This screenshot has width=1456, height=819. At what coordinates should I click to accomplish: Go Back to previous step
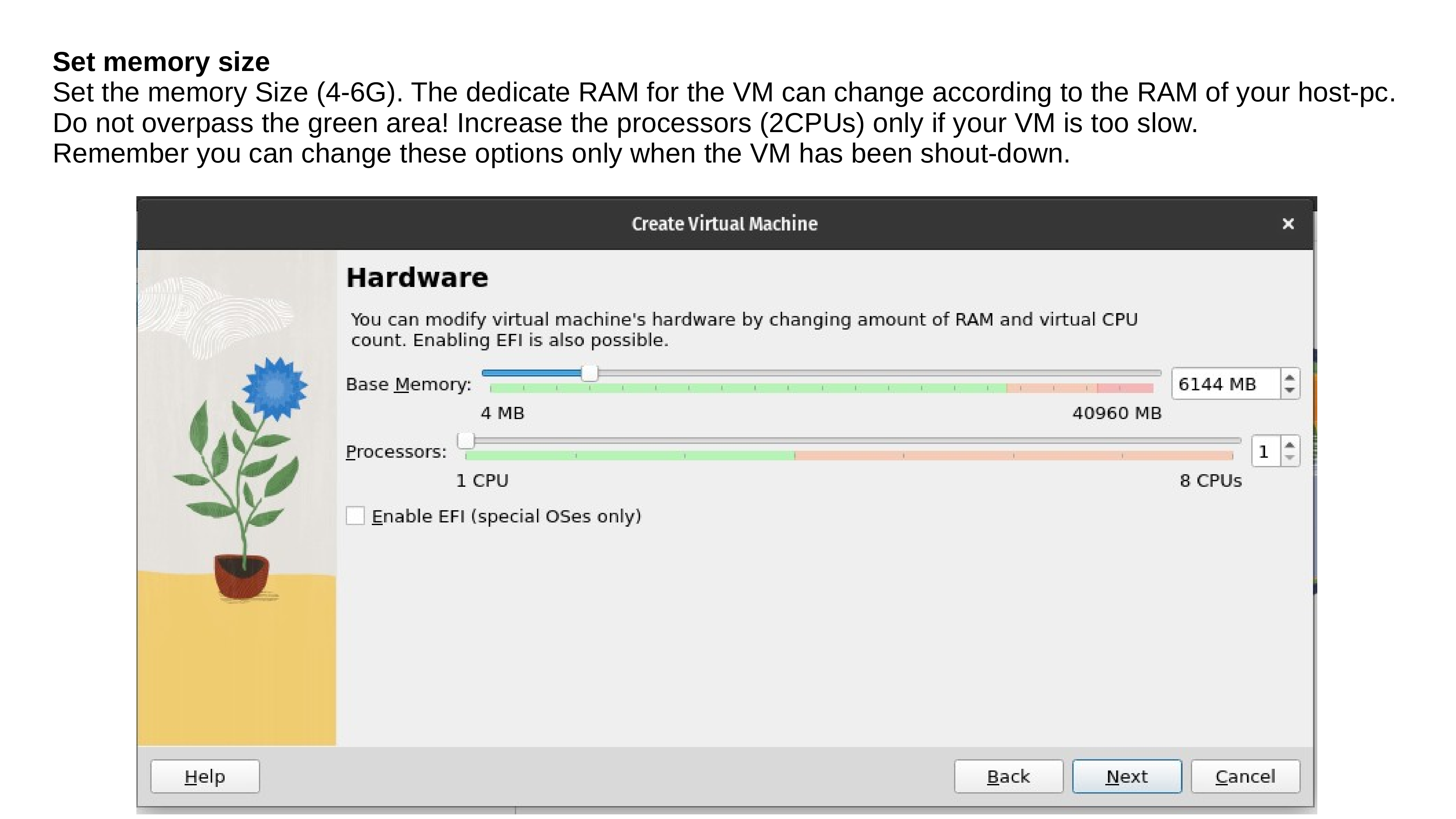[x=1009, y=777]
